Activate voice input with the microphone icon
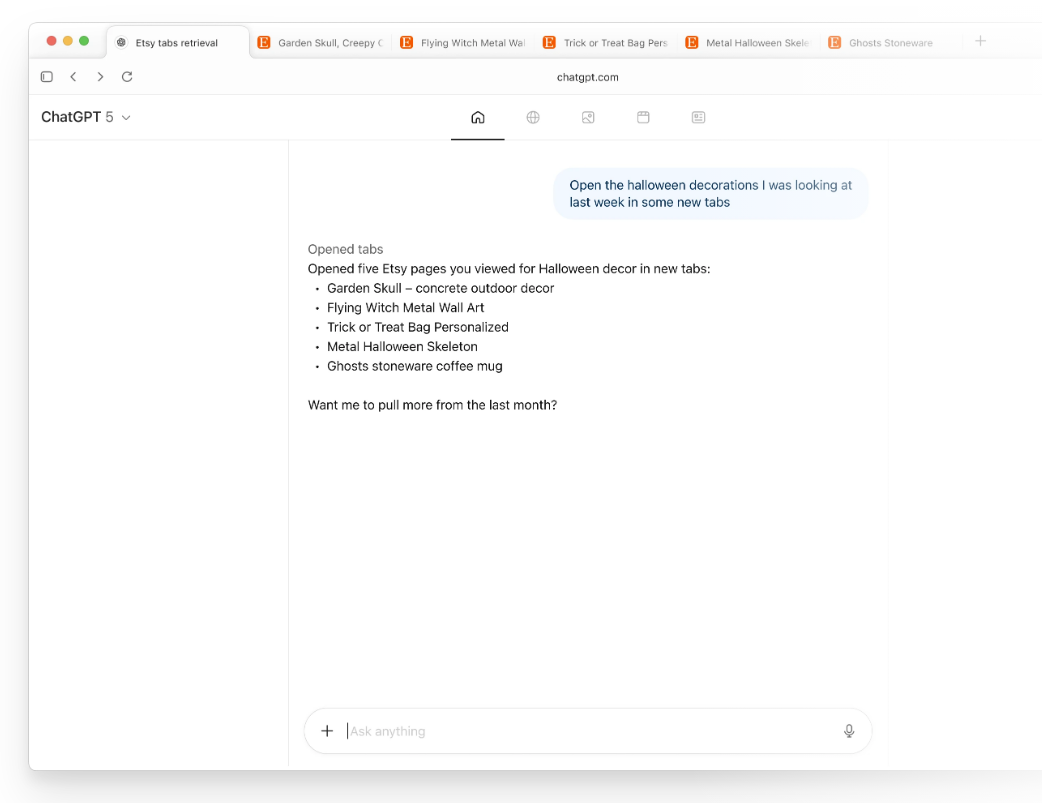 [848, 731]
